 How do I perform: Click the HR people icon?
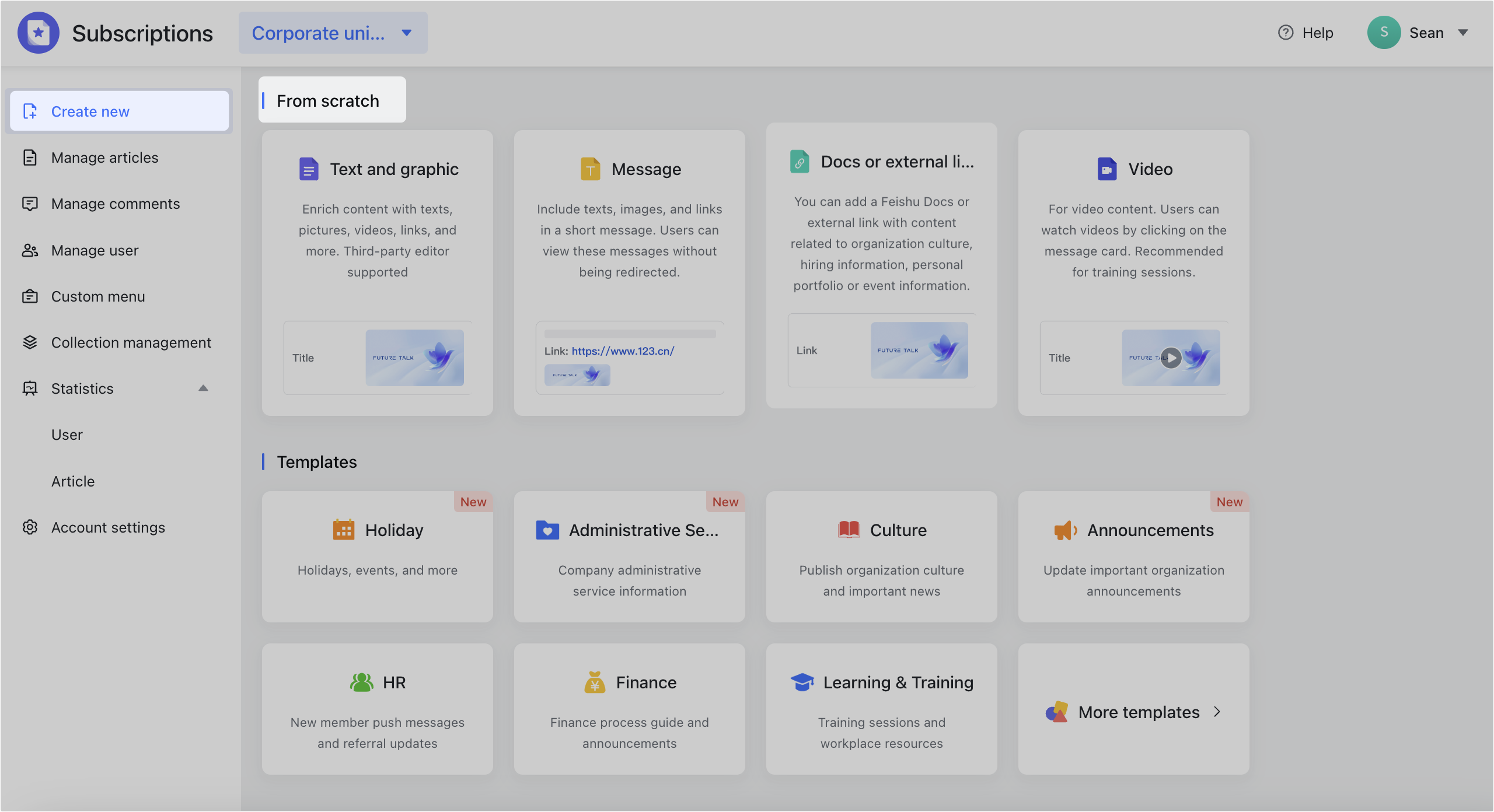[x=361, y=682]
